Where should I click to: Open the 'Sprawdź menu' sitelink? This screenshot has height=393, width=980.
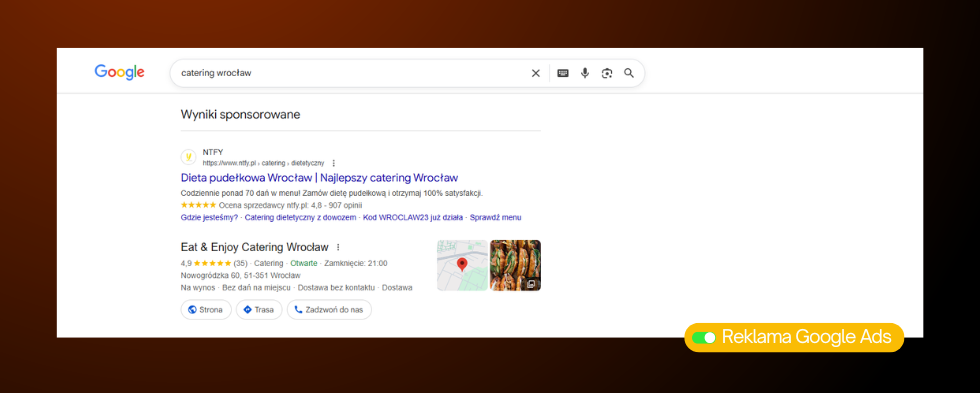(x=496, y=217)
